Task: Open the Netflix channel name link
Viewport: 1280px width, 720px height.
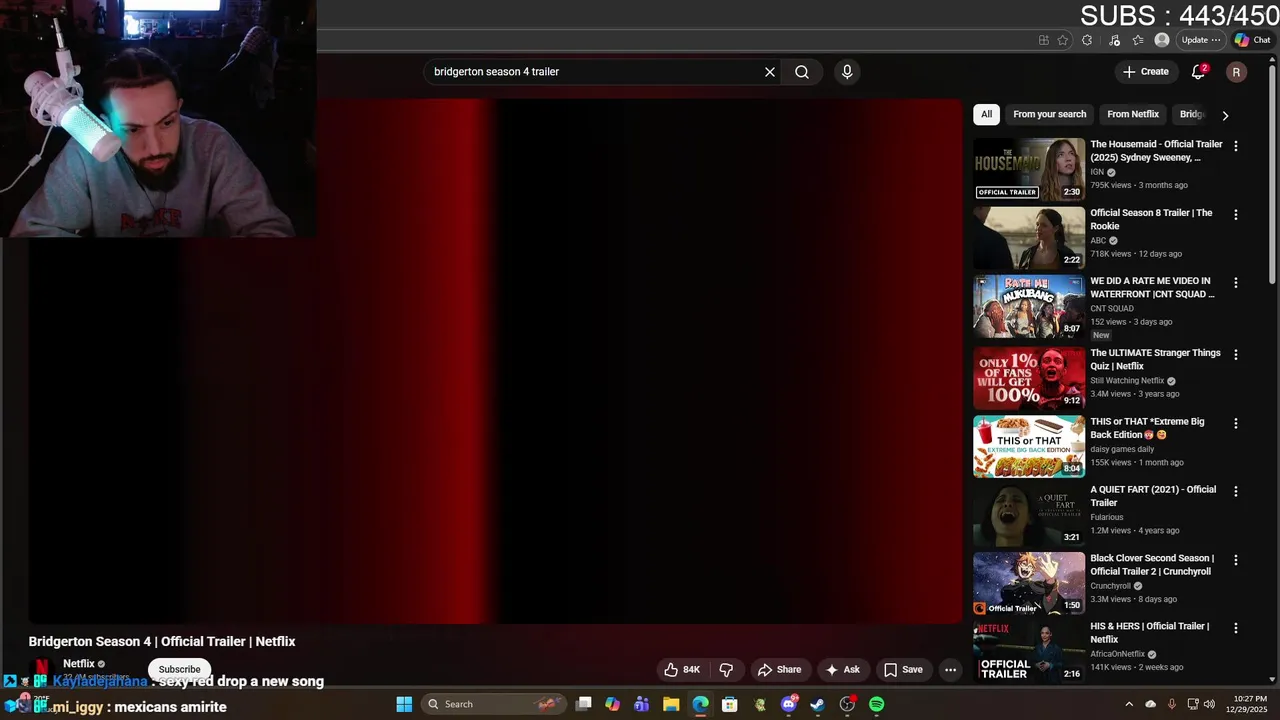Action: point(78,663)
